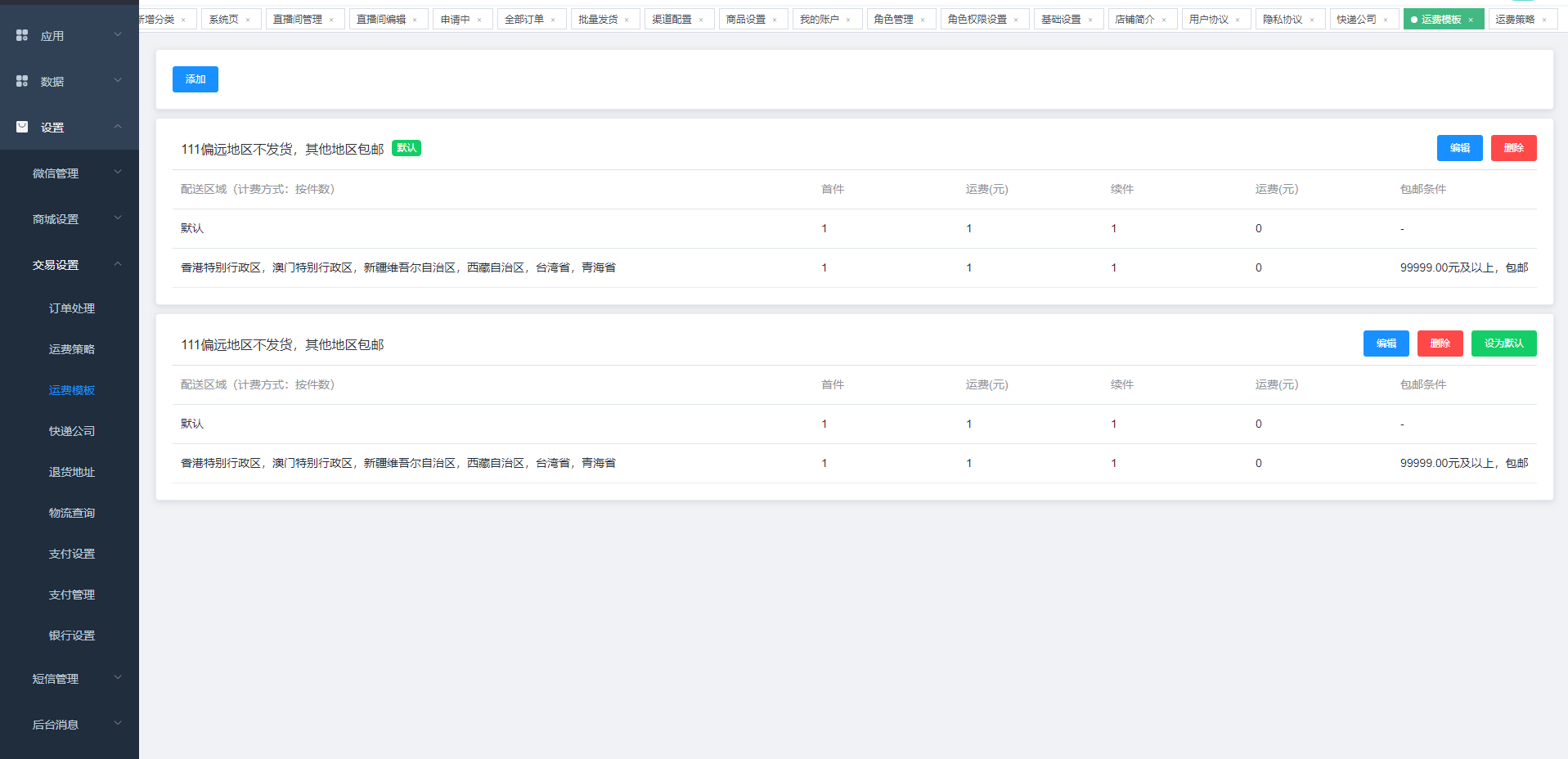Switch to the 商品设置 tab
This screenshot has width=1568, height=759.
746,20
